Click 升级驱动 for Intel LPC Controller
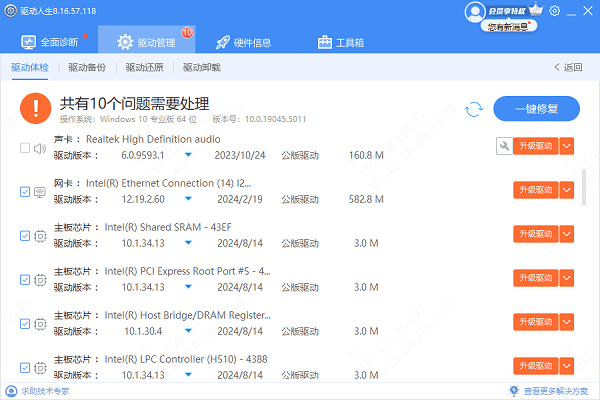This screenshot has width=600, height=400. tap(534, 366)
